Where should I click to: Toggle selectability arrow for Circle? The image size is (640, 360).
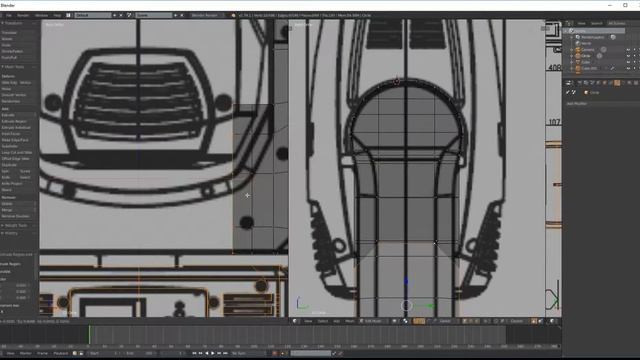pos(635,56)
